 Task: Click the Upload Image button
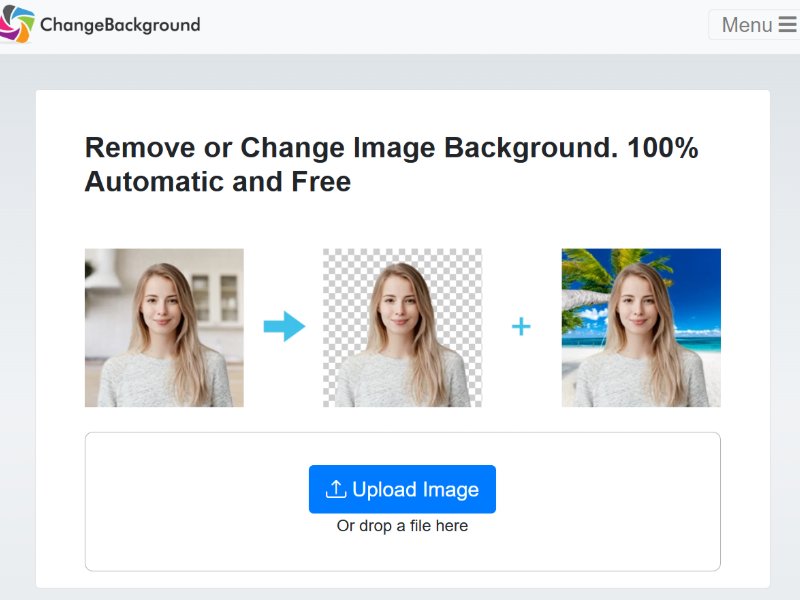[x=402, y=489]
